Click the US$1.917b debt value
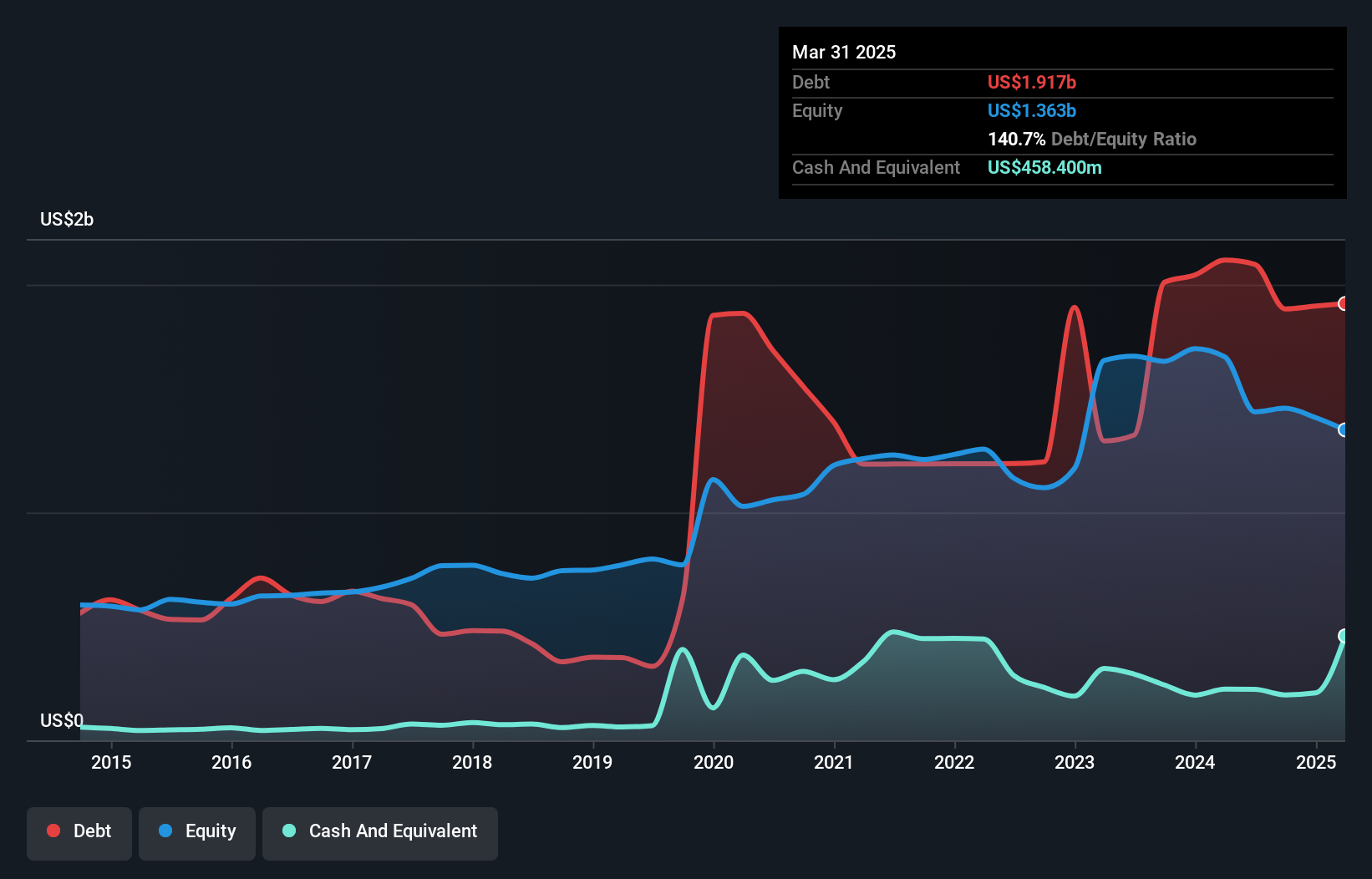The width and height of the screenshot is (1372, 879). pos(1032,82)
